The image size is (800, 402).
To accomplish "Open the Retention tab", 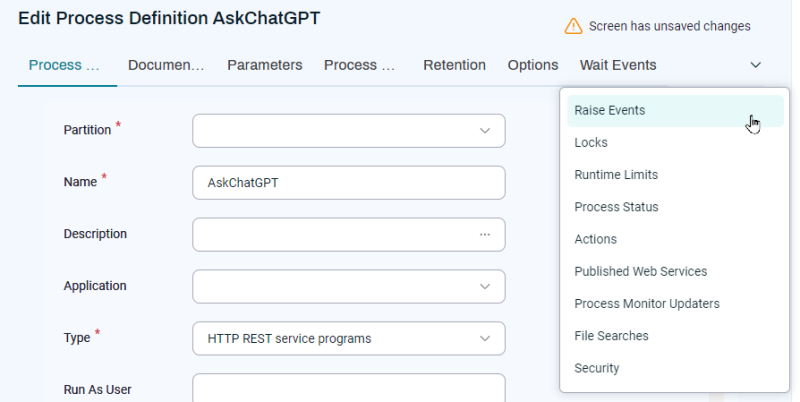I will [x=454, y=65].
